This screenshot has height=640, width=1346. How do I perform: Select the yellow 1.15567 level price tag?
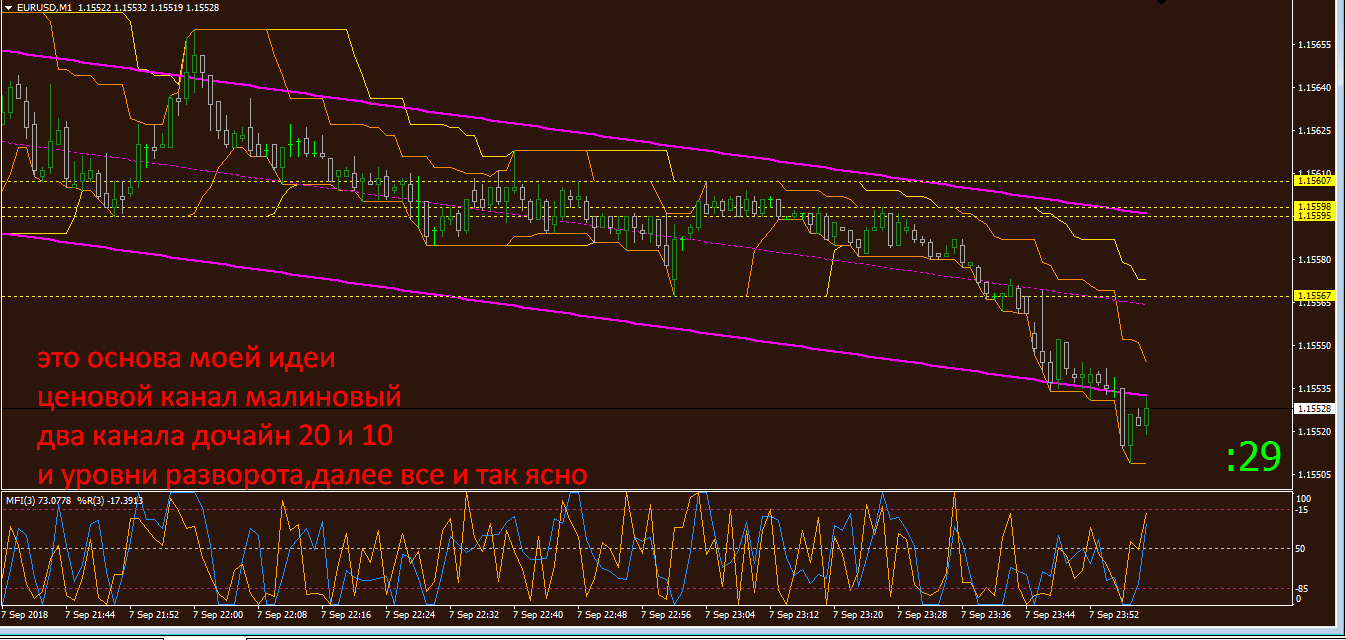click(x=1313, y=296)
